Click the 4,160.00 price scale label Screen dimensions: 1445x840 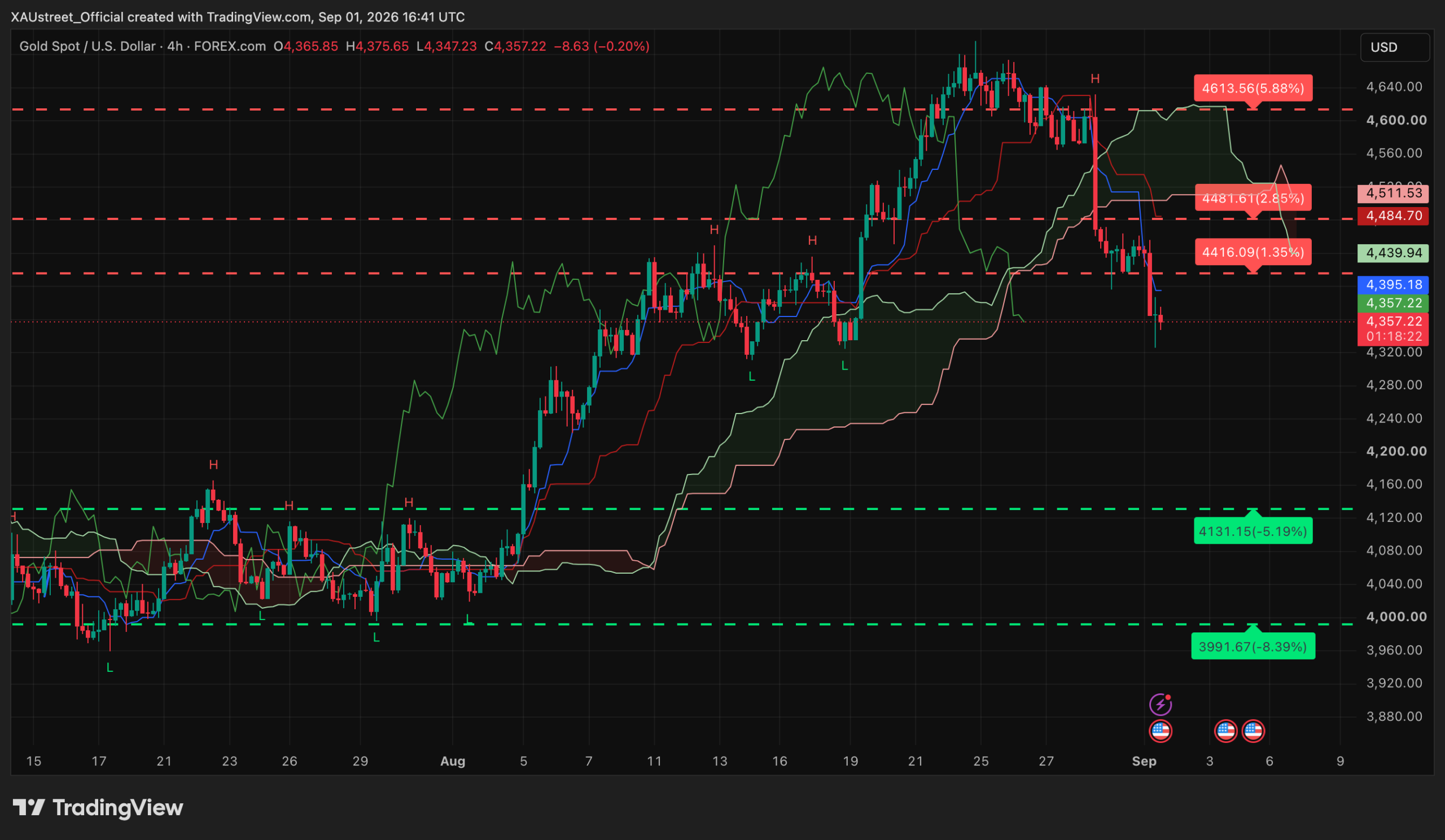pos(1394,485)
